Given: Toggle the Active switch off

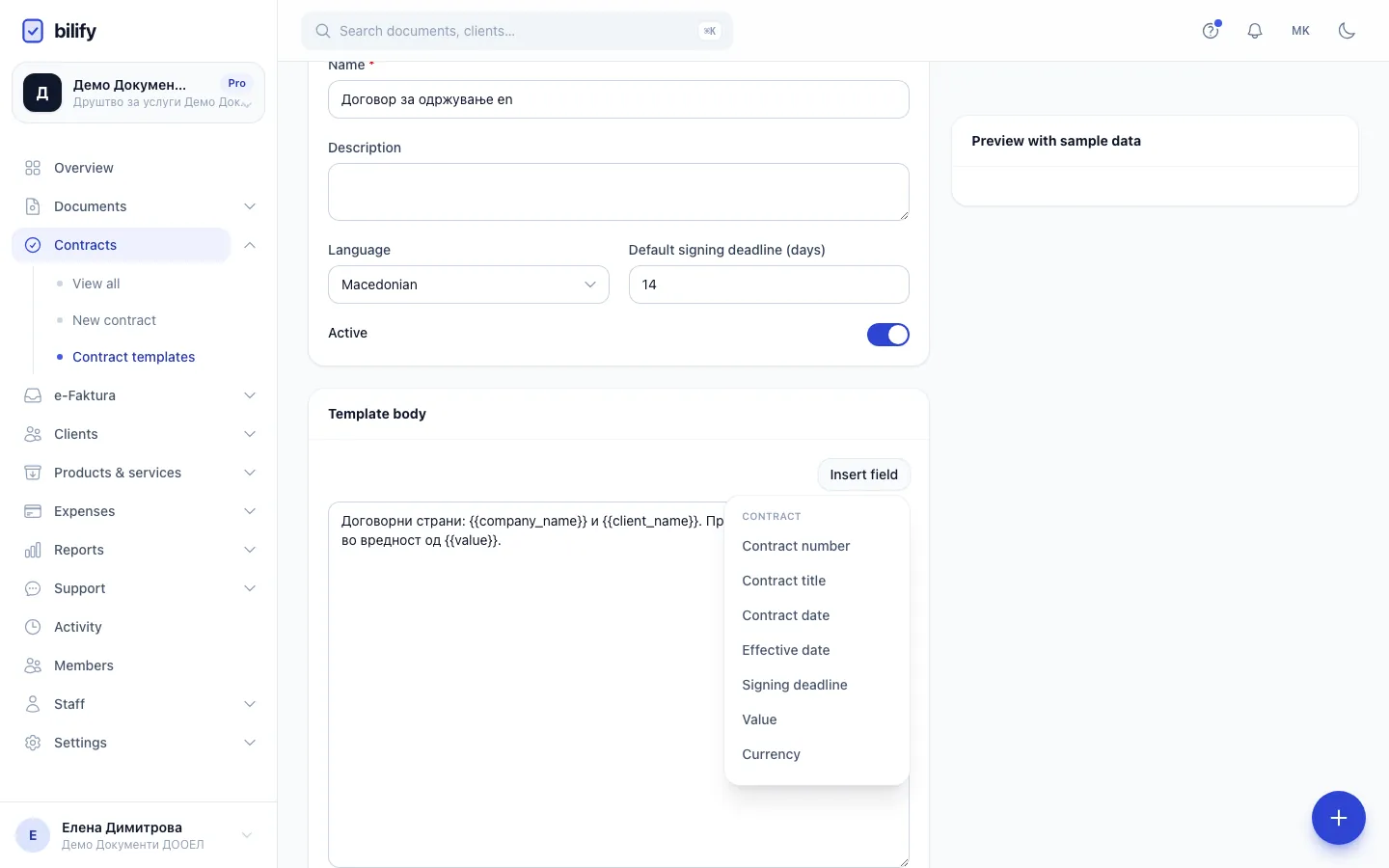Looking at the screenshot, I should pos(888,335).
